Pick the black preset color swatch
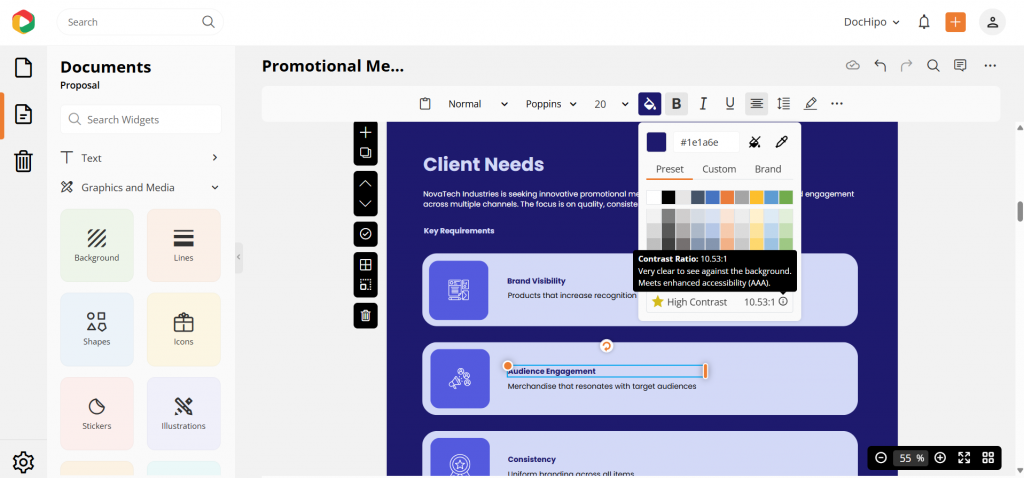 click(668, 197)
